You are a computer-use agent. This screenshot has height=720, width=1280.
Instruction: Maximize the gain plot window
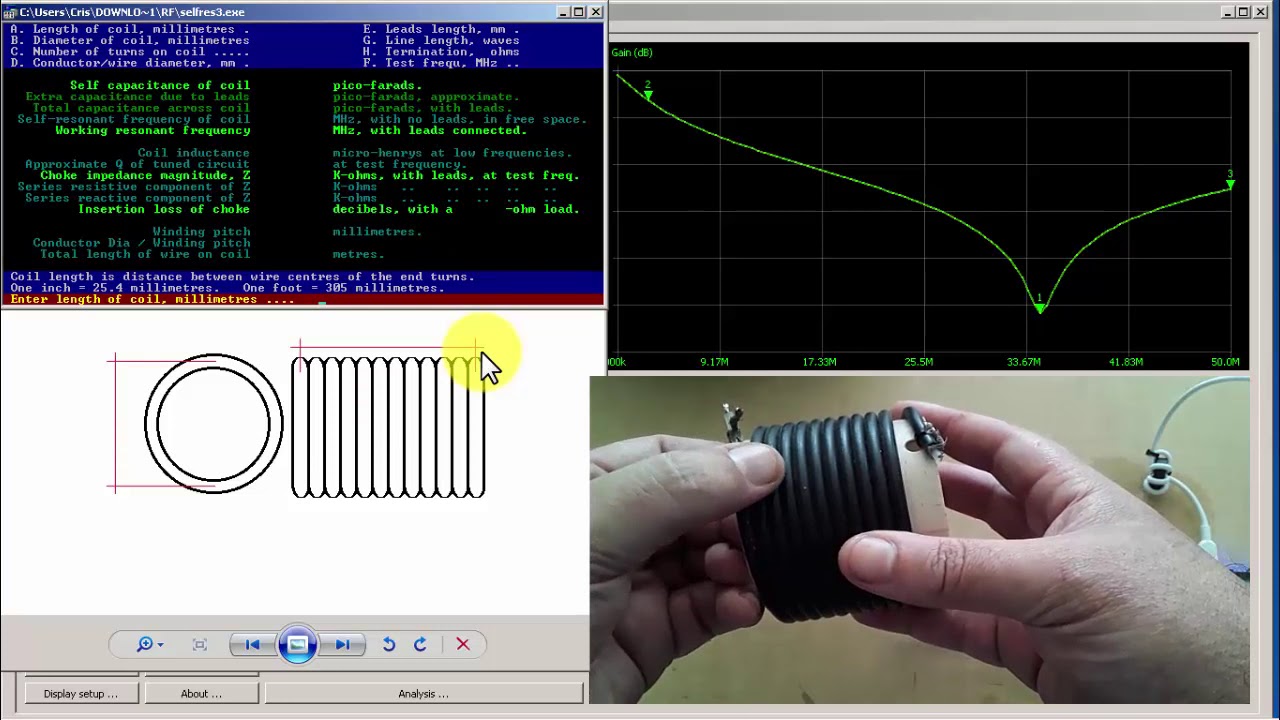click(x=1243, y=12)
